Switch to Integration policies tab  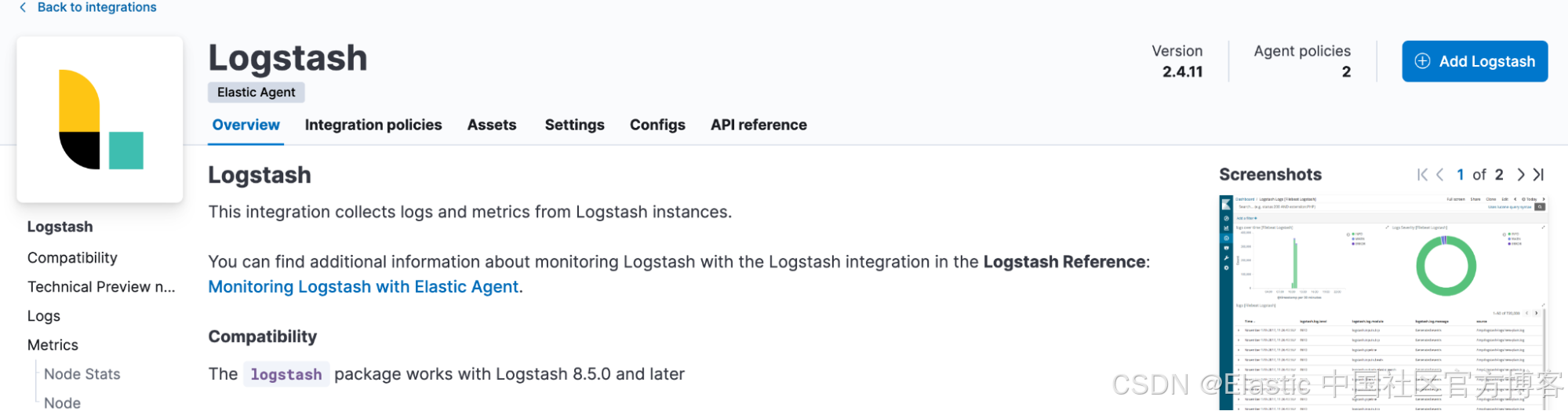[x=373, y=125]
